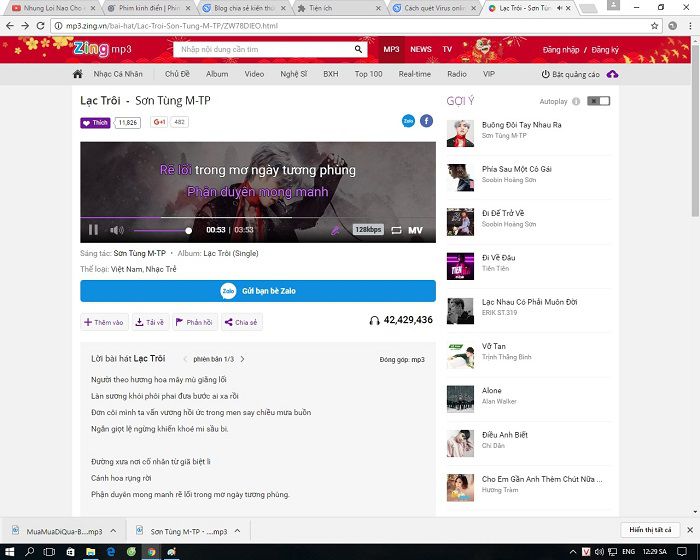The height and width of the screenshot is (560, 700).
Task: Switch to Blog chia sẻ kiến thức tab
Action: [x=244, y=8]
